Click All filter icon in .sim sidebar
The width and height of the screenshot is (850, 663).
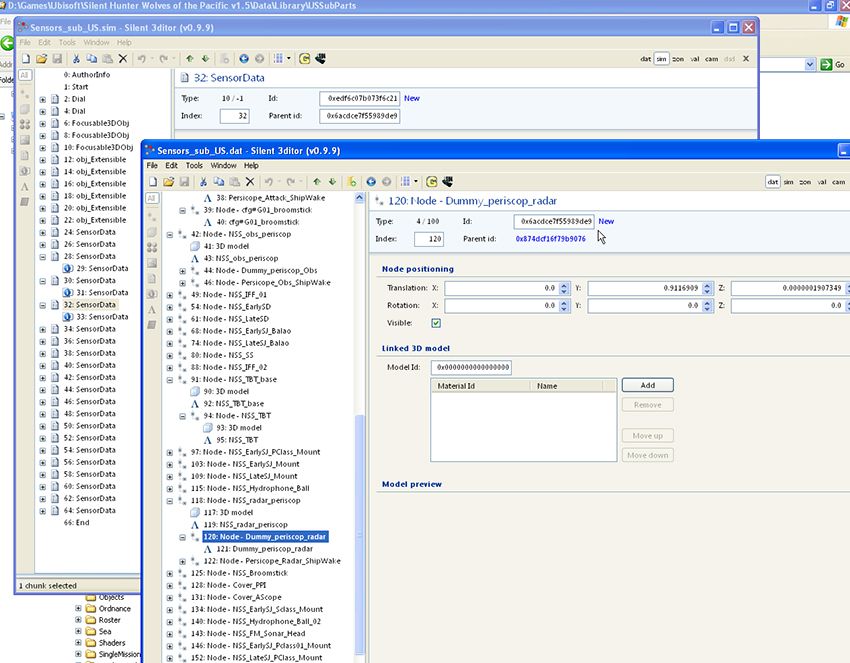click(25, 75)
